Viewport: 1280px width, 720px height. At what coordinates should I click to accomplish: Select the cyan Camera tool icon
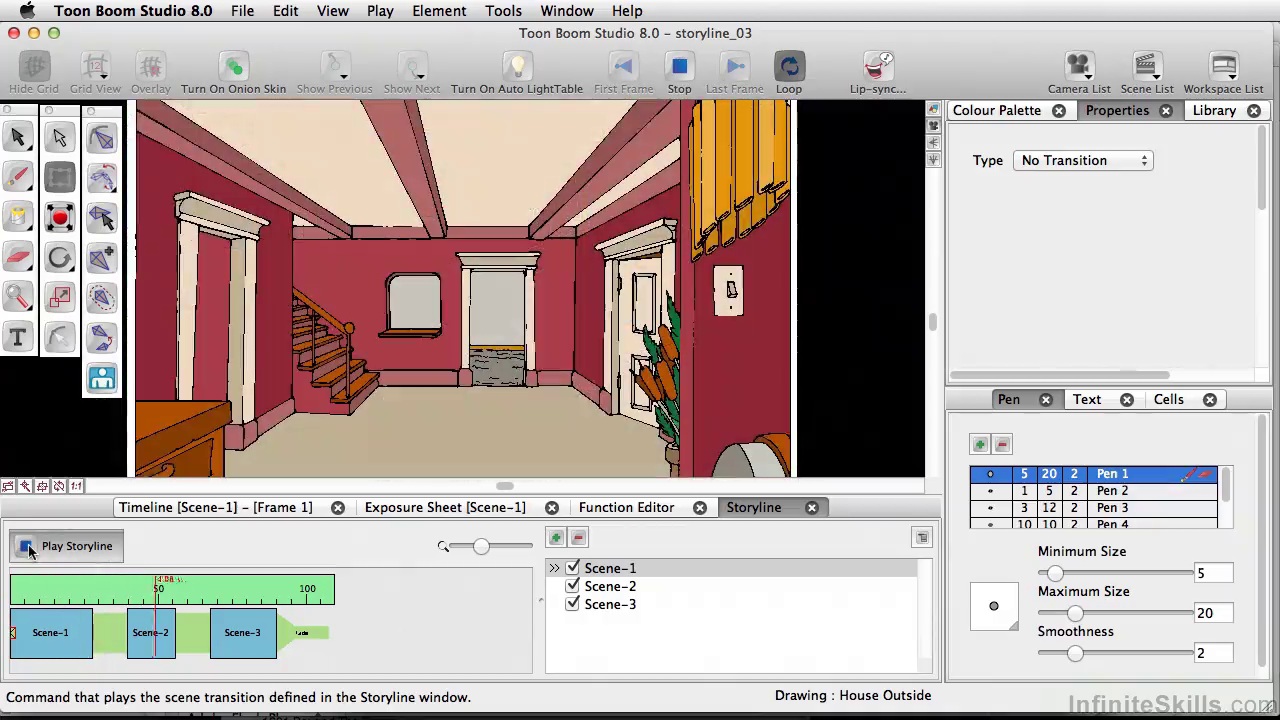point(102,378)
